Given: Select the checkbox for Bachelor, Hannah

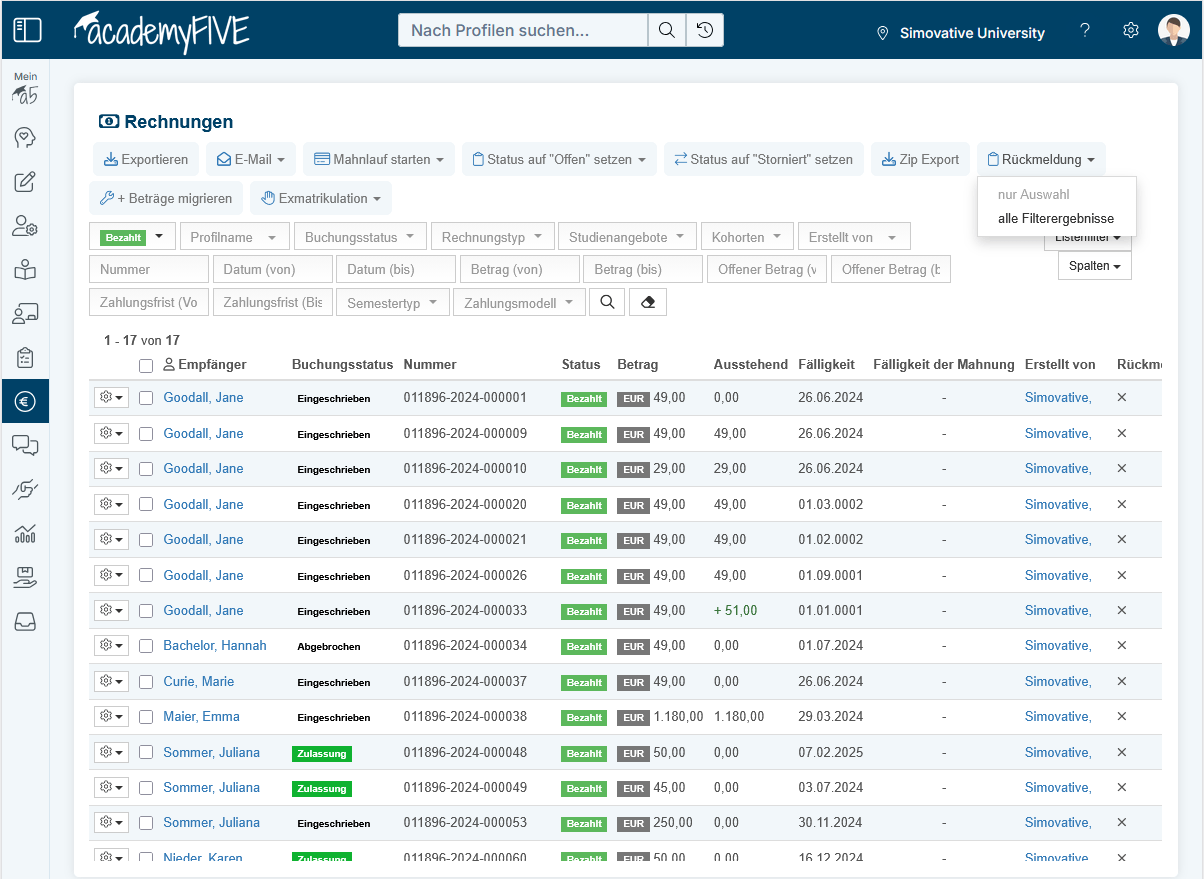Looking at the screenshot, I should pyautogui.click(x=146, y=646).
